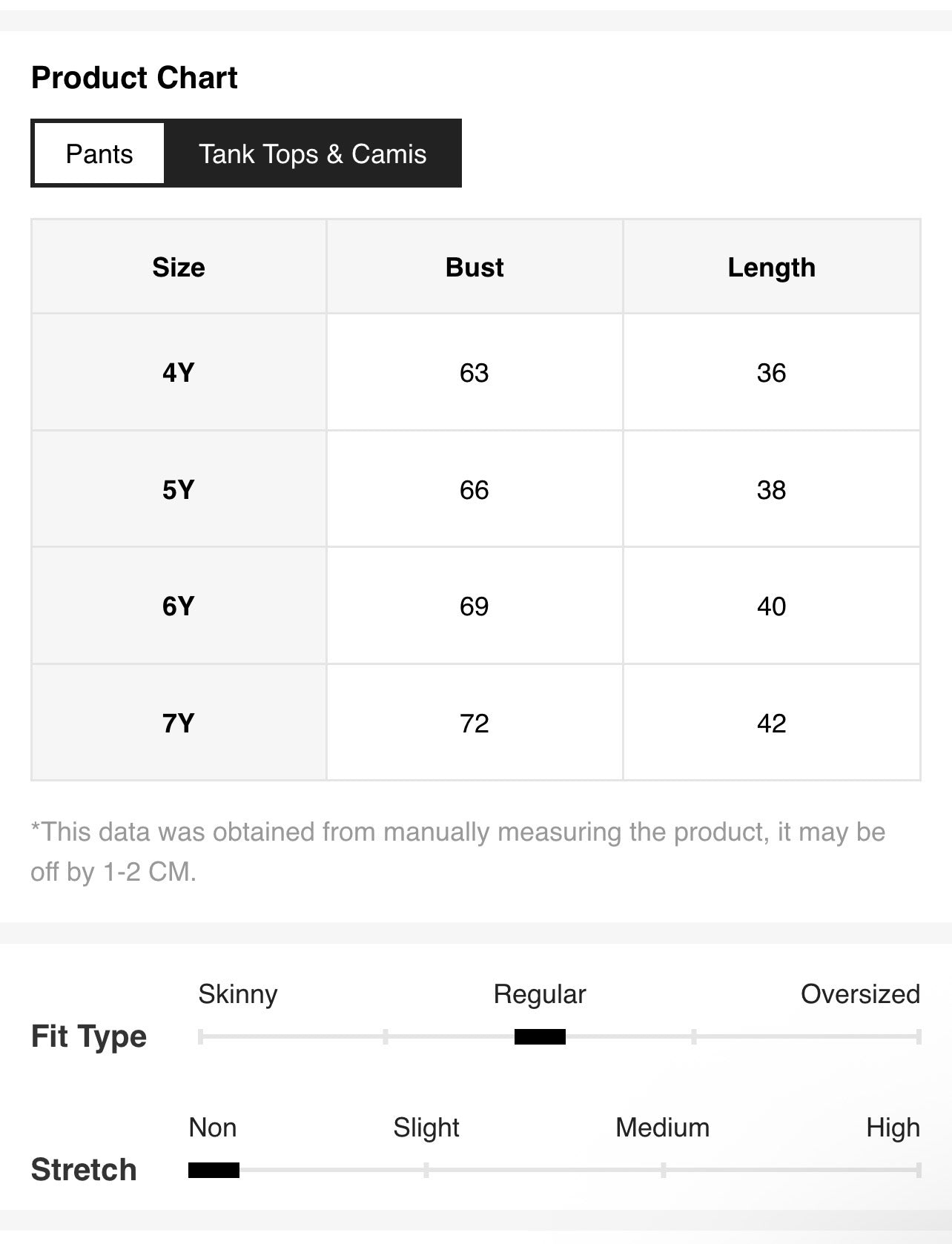This screenshot has width=952, height=1244.
Task: Select the 4Y size row
Action: tap(475, 372)
